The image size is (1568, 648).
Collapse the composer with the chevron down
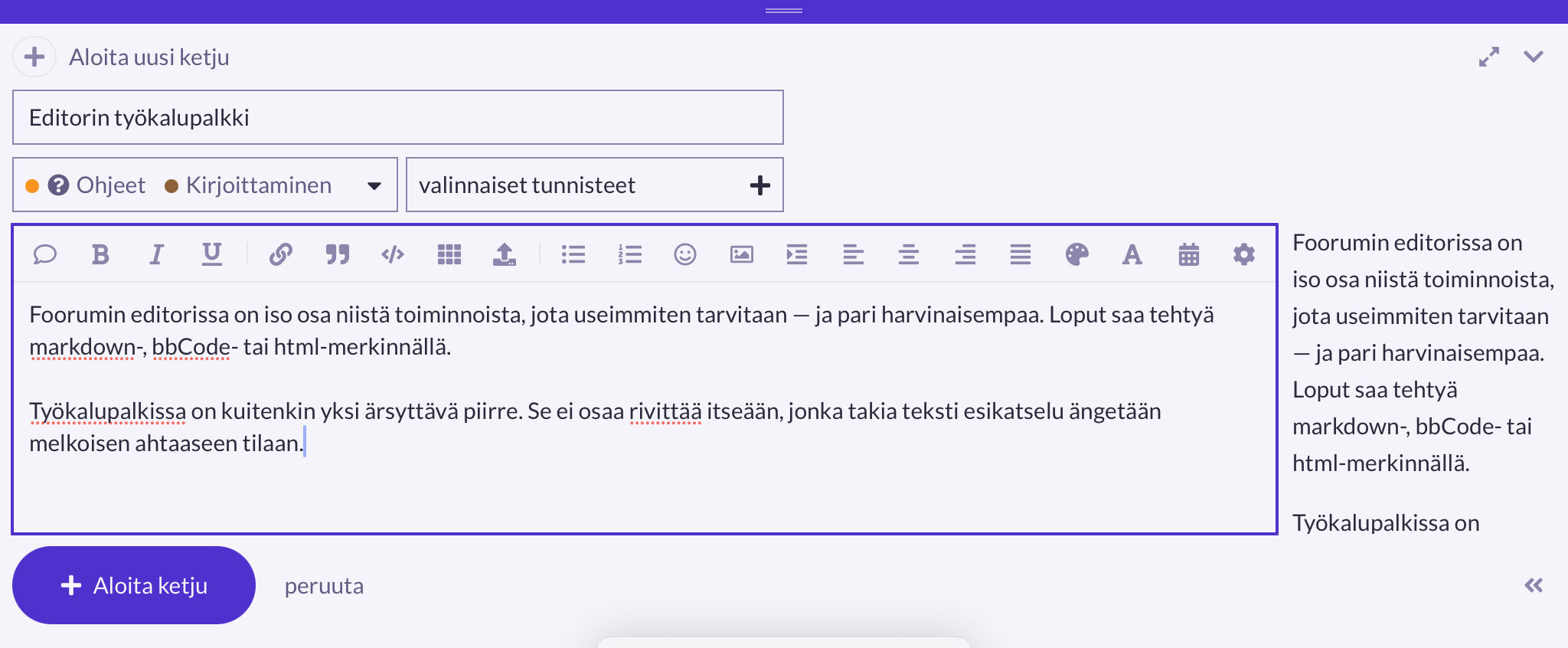1533,57
